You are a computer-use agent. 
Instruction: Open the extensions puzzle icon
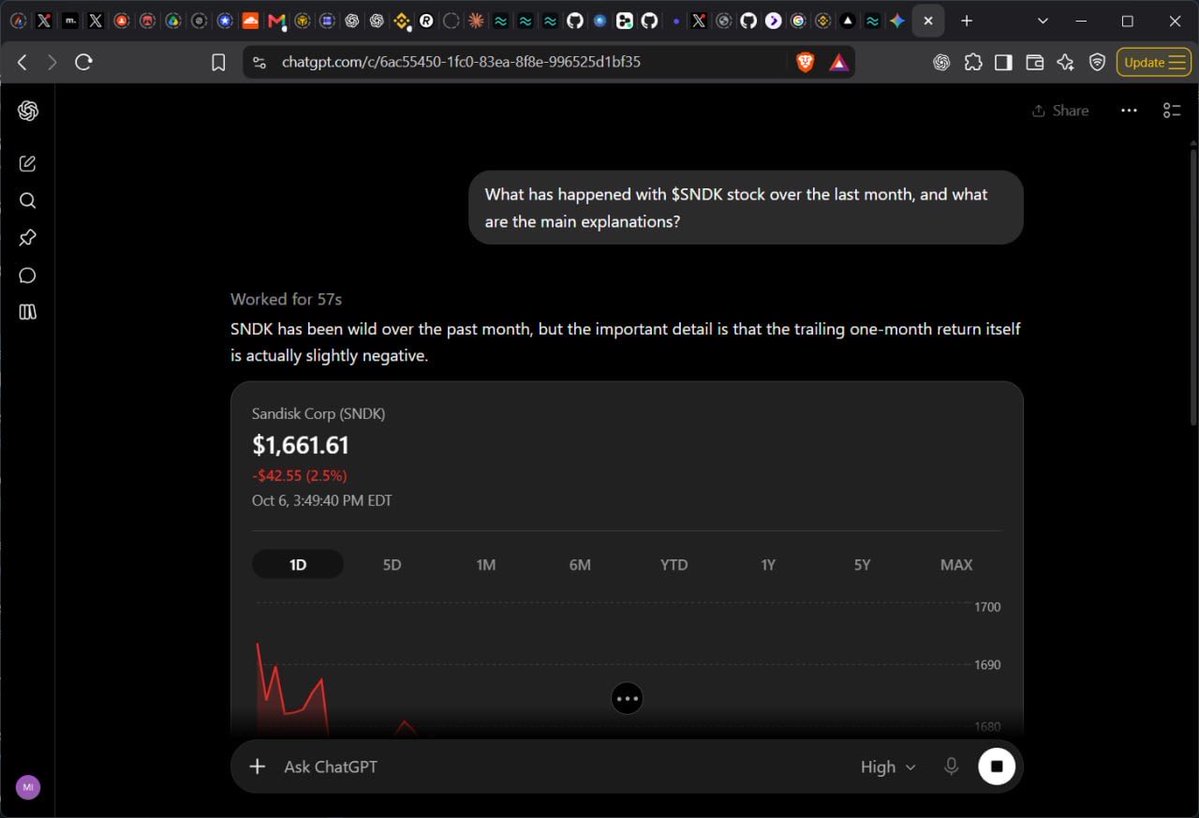(x=973, y=63)
